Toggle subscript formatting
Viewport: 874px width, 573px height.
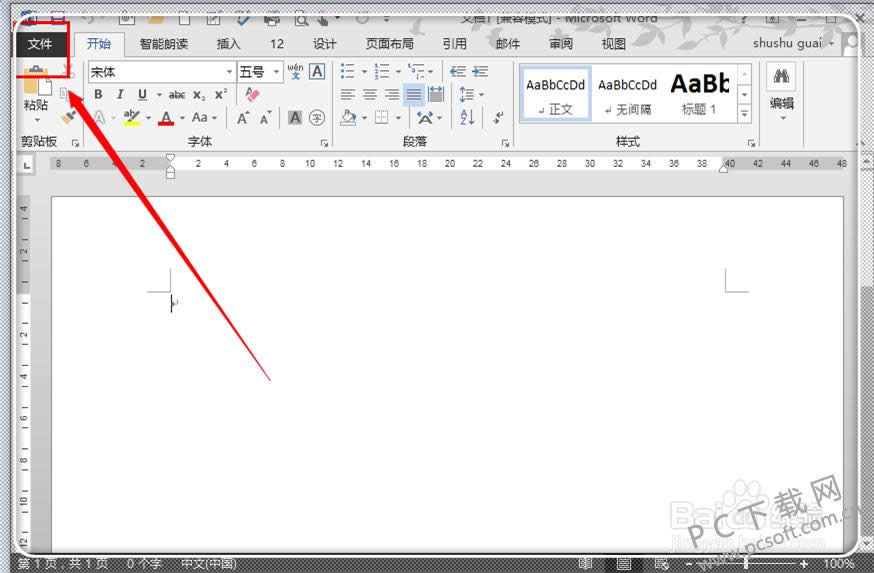tap(199, 95)
